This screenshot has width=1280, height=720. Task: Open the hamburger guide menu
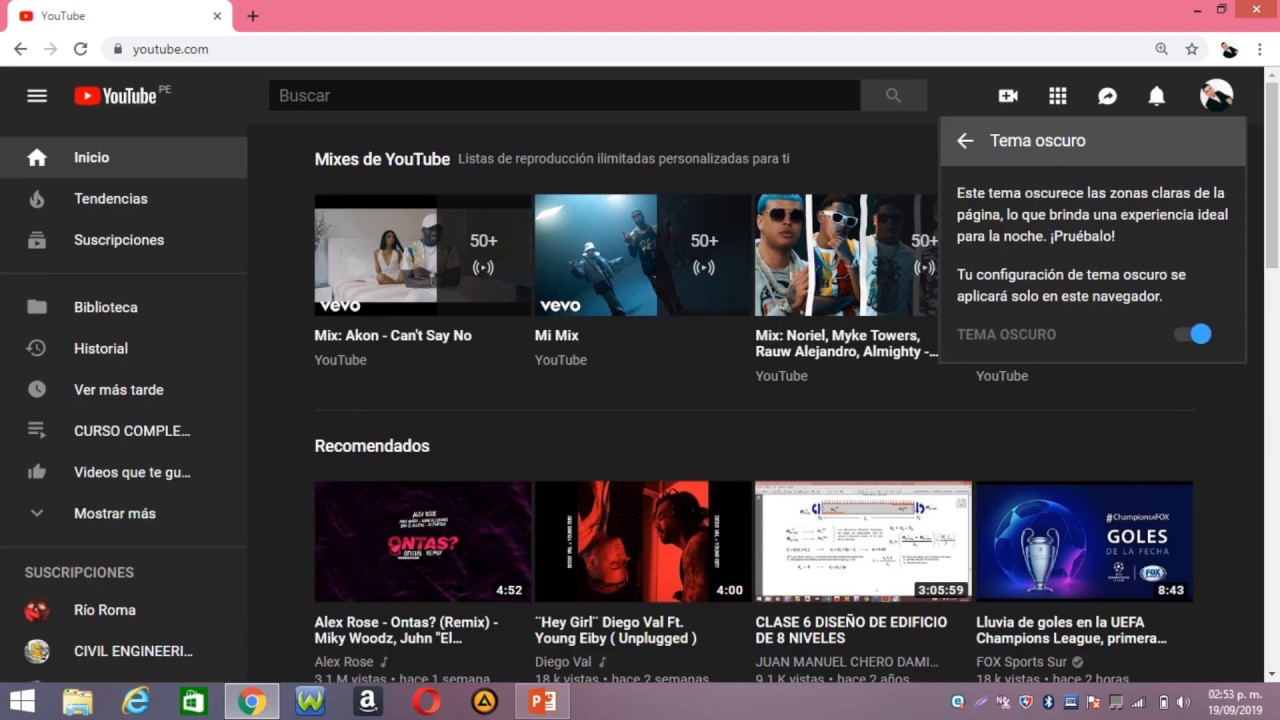coord(37,96)
